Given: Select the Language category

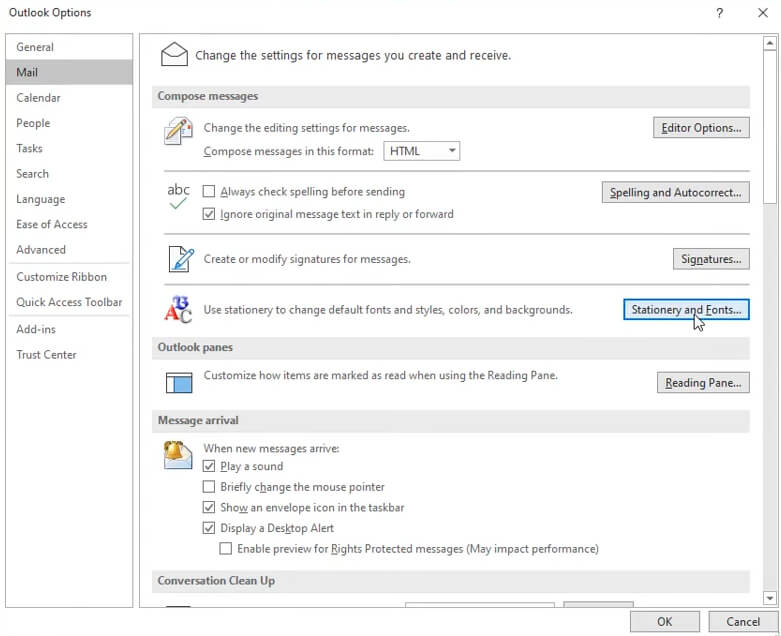Looking at the screenshot, I should pos(69,199).
